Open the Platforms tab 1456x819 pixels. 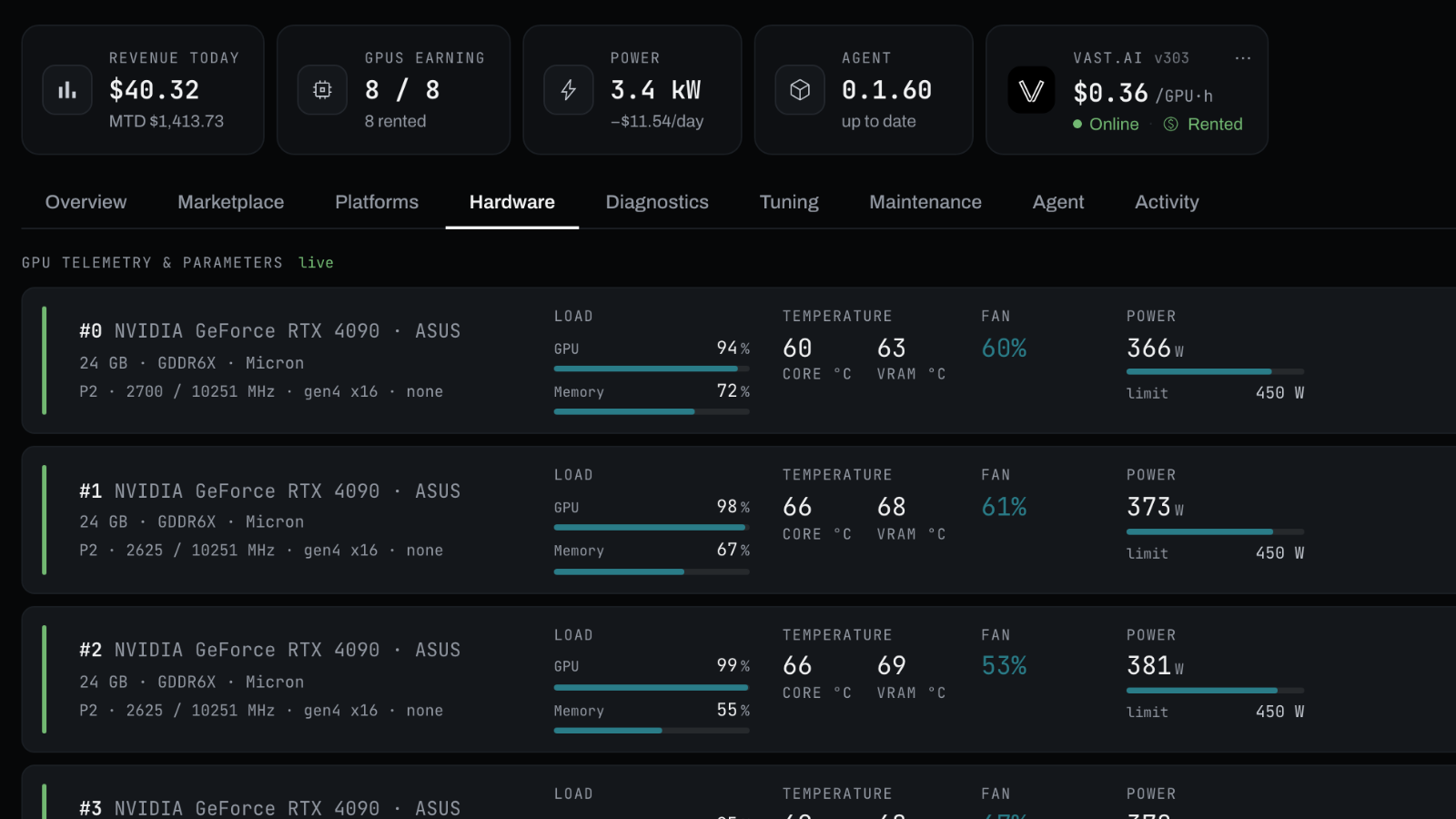pyautogui.click(x=377, y=202)
